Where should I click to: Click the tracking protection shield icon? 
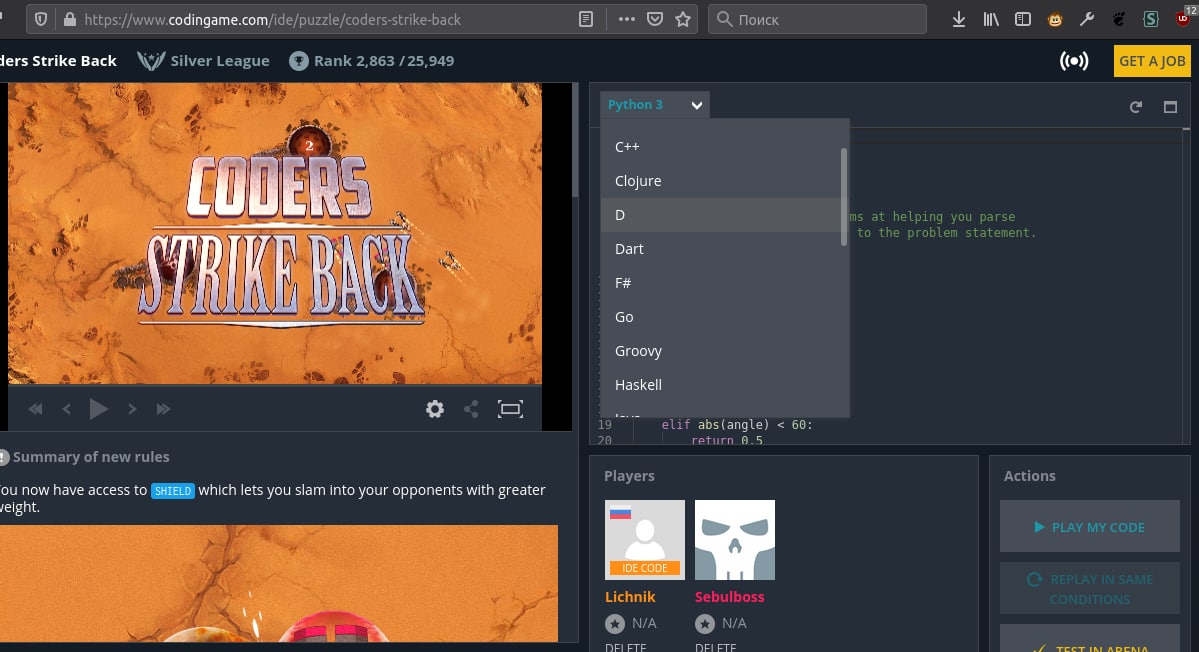pos(41,19)
